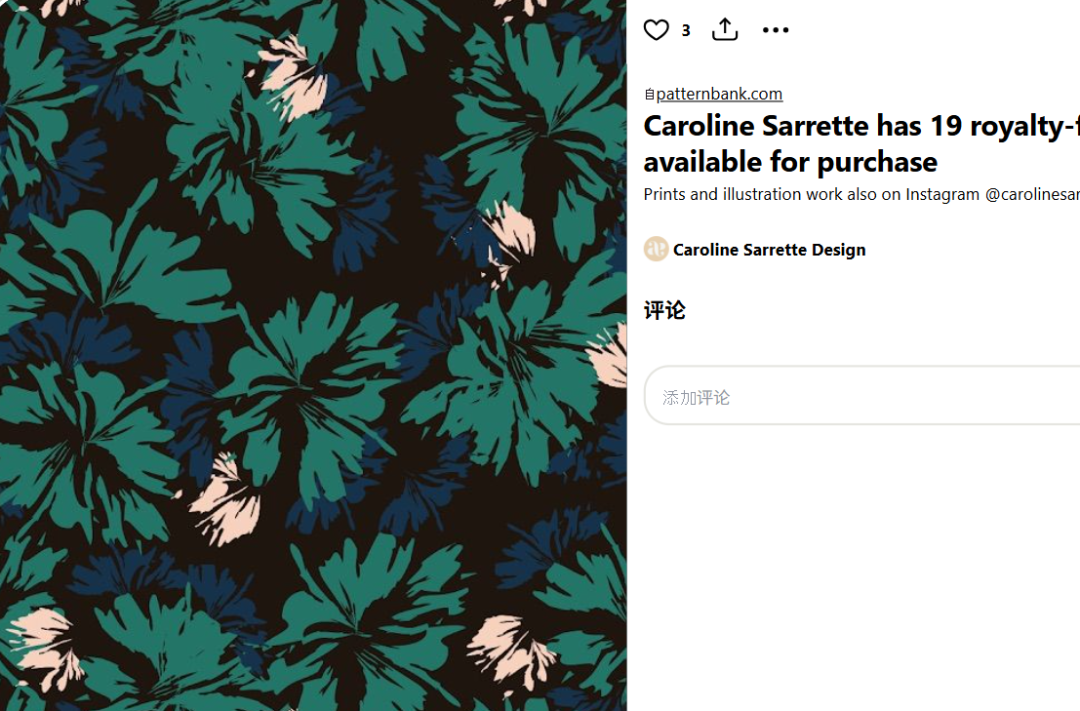Click the word 'purchase' in the title
The width and height of the screenshot is (1080, 711).
click(874, 162)
